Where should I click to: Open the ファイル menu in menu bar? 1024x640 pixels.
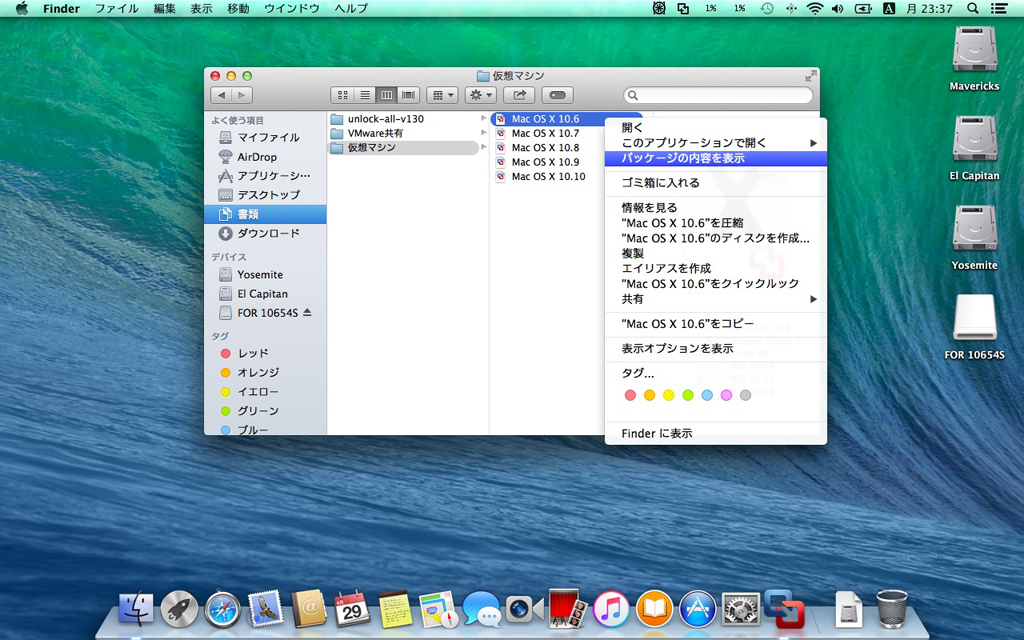116,8
